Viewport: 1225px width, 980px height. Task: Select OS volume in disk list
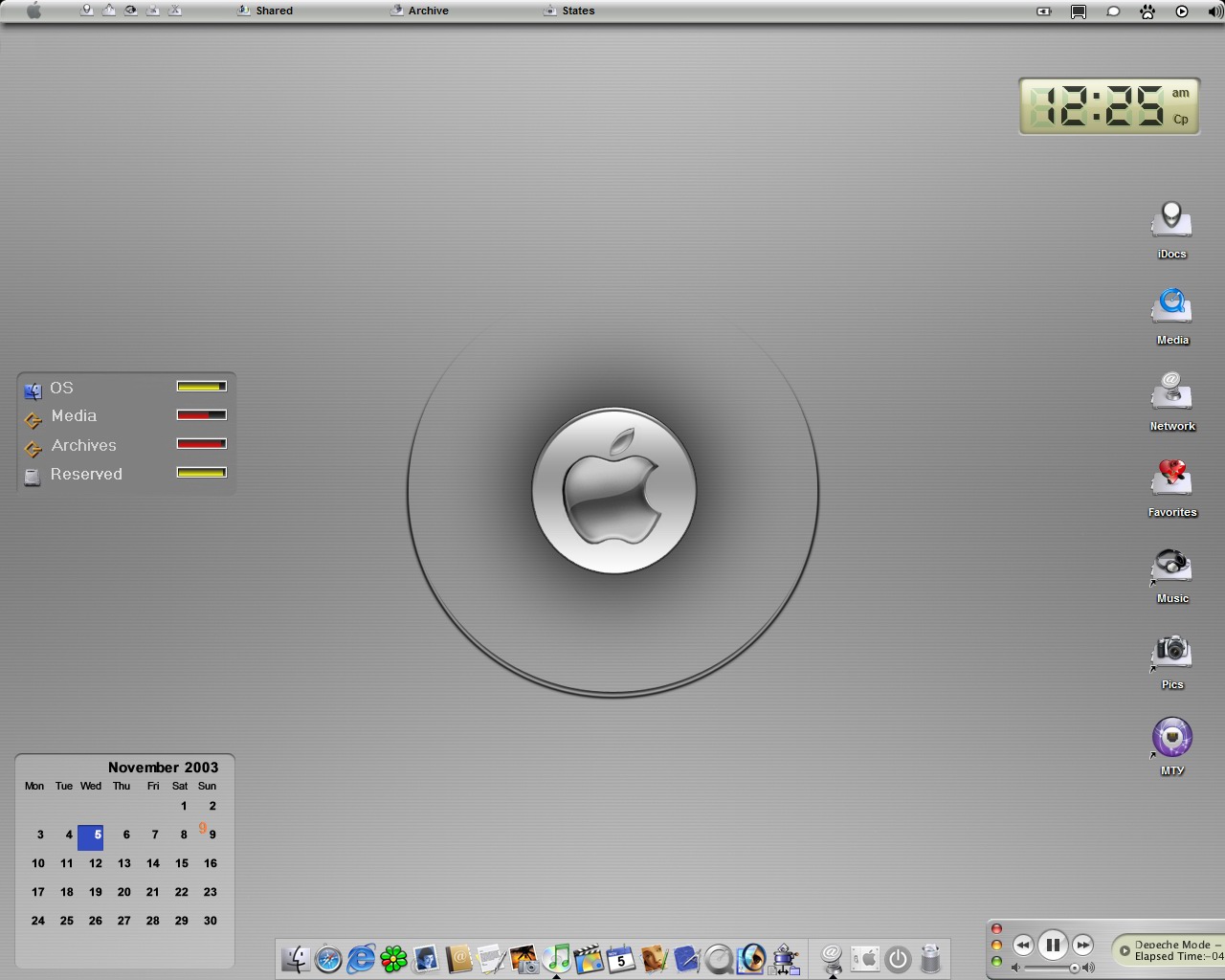pos(62,388)
